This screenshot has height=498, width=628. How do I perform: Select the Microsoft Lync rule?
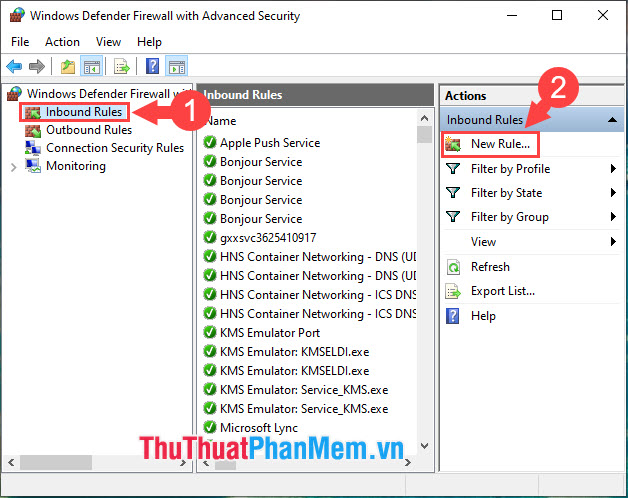tap(259, 428)
